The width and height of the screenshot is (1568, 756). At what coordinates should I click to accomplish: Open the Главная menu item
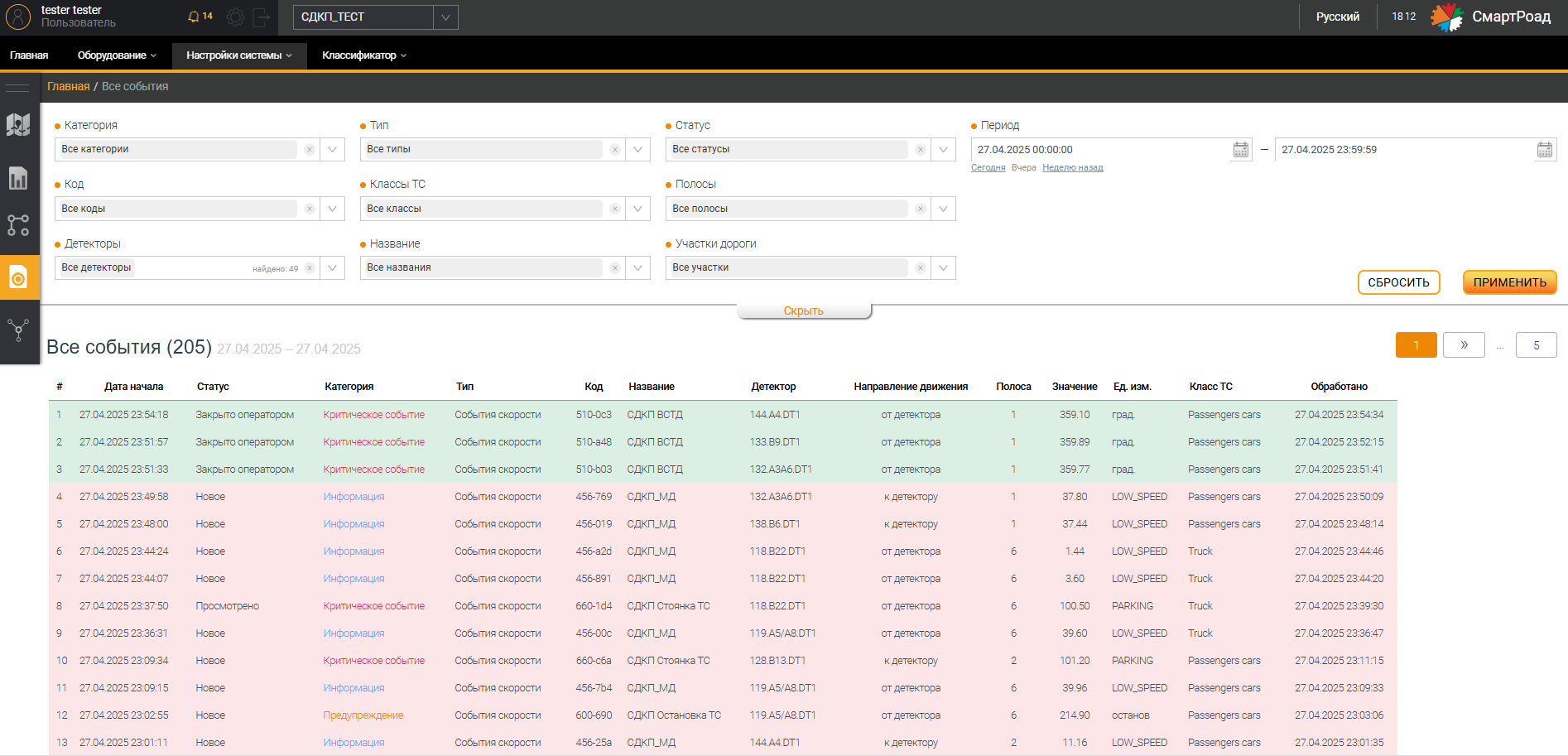pos(29,55)
